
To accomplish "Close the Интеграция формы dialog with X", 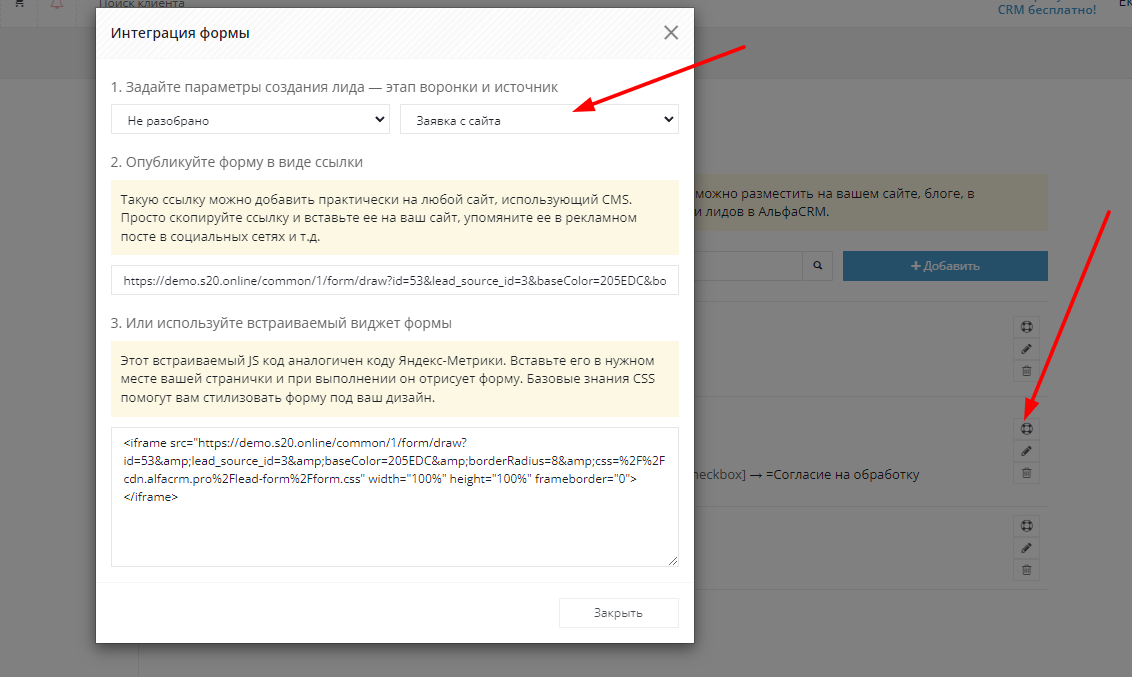I will (x=671, y=32).
